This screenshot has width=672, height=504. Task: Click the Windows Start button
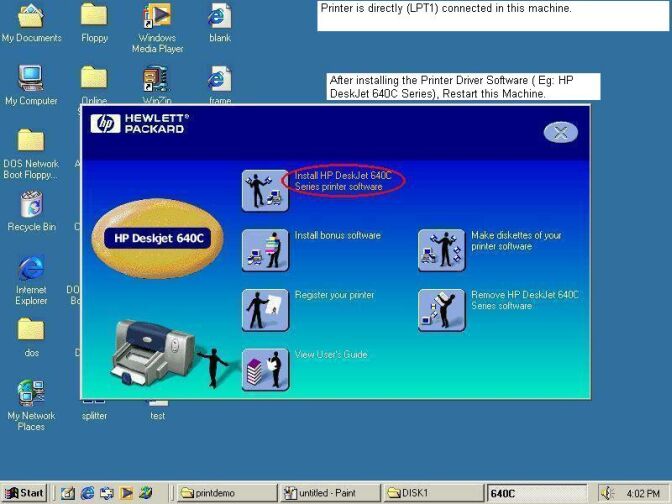[25, 493]
